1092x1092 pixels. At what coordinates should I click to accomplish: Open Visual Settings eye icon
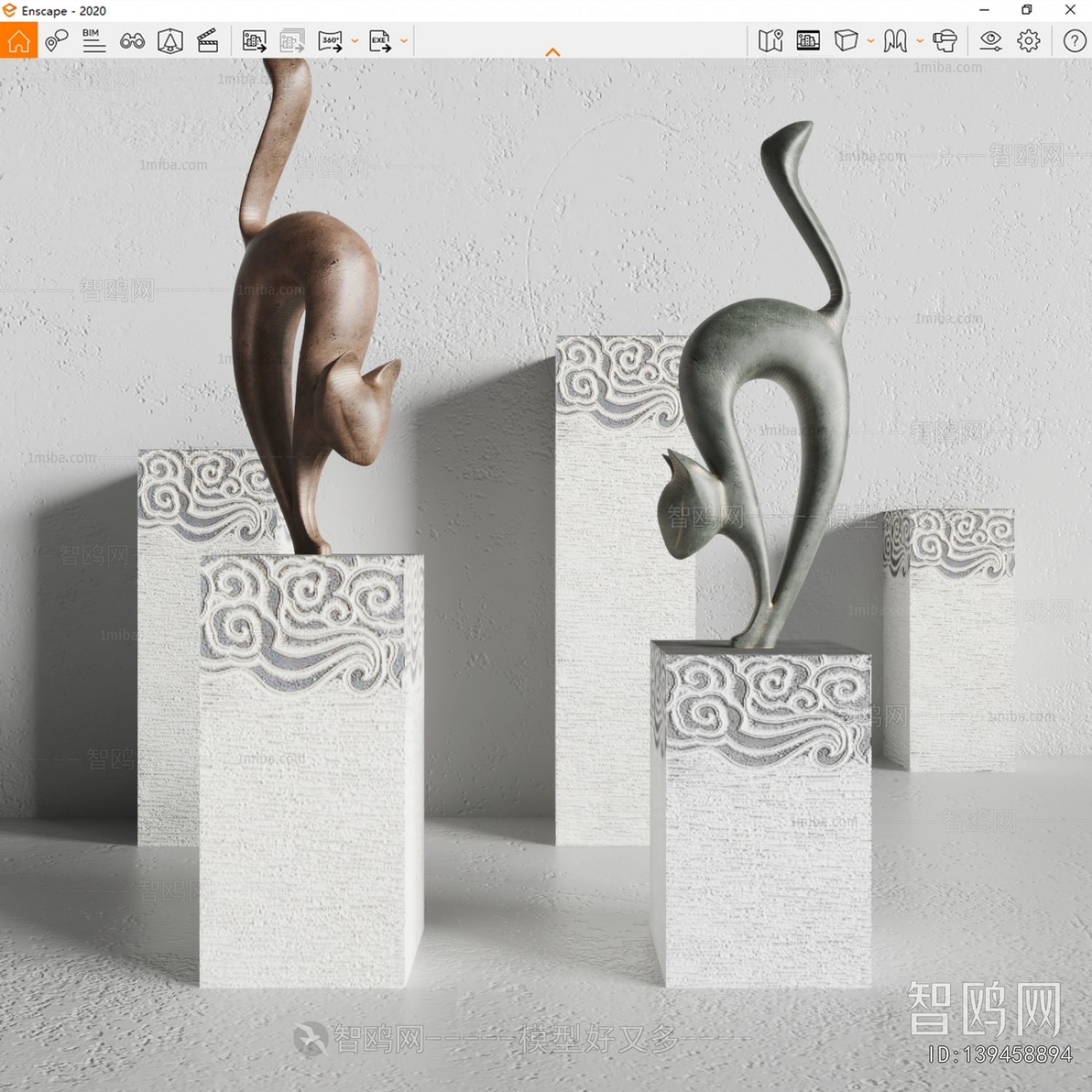point(991,41)
